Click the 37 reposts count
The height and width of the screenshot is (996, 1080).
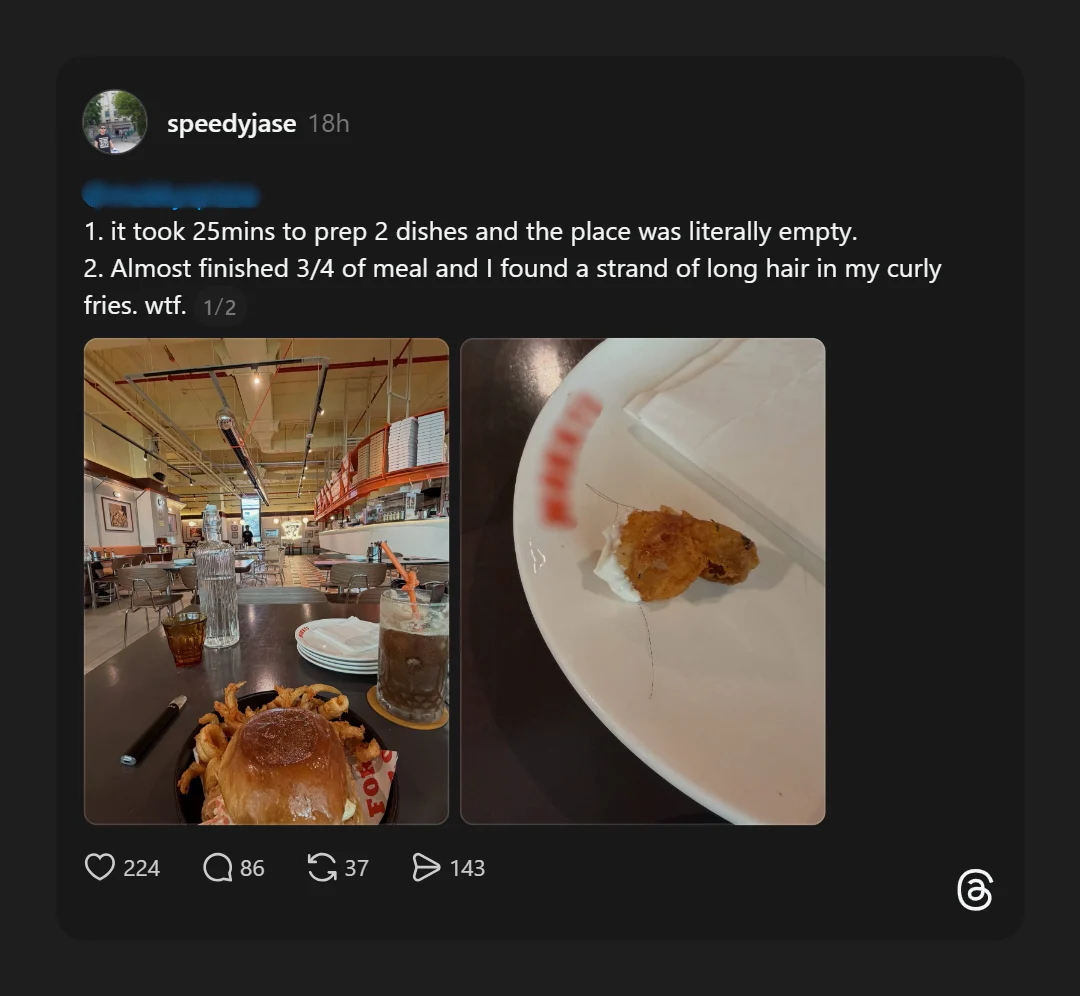tap(356, 868)
